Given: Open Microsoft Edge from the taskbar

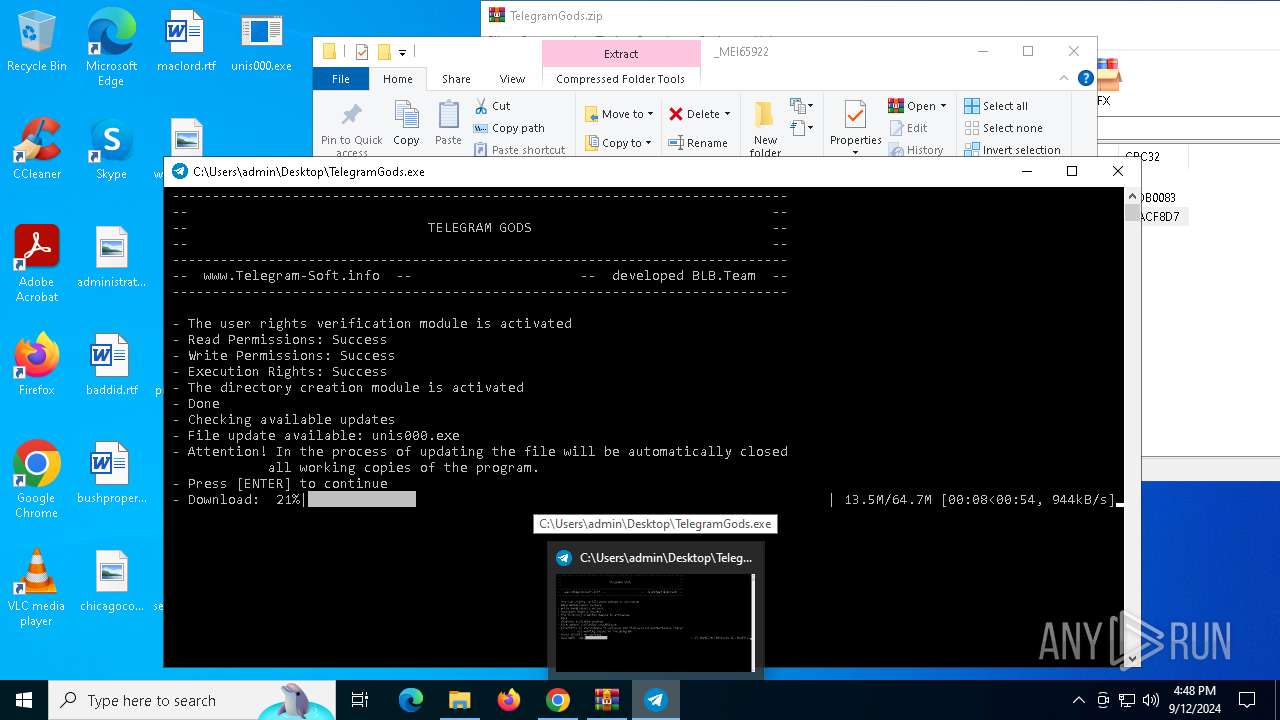Looking at the screenshot, I should point(411,700).
